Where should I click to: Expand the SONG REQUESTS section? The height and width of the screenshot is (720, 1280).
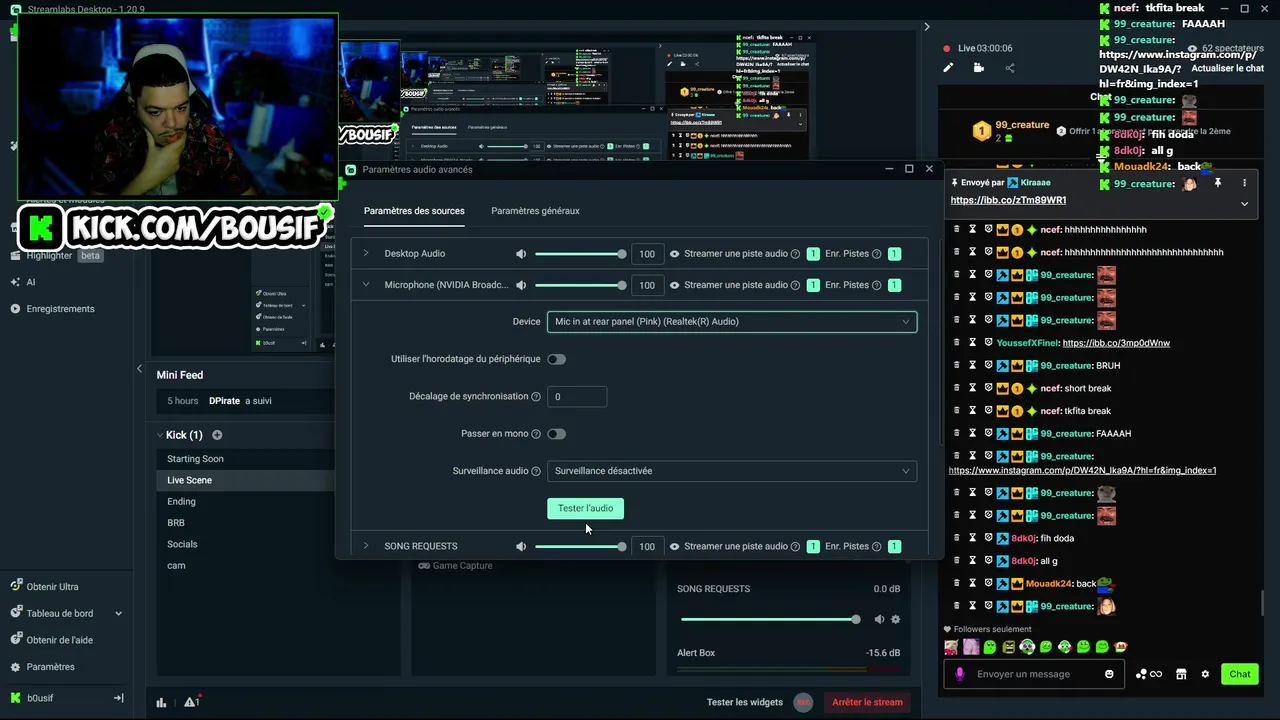pyautogui.click(x=366, y=546)
